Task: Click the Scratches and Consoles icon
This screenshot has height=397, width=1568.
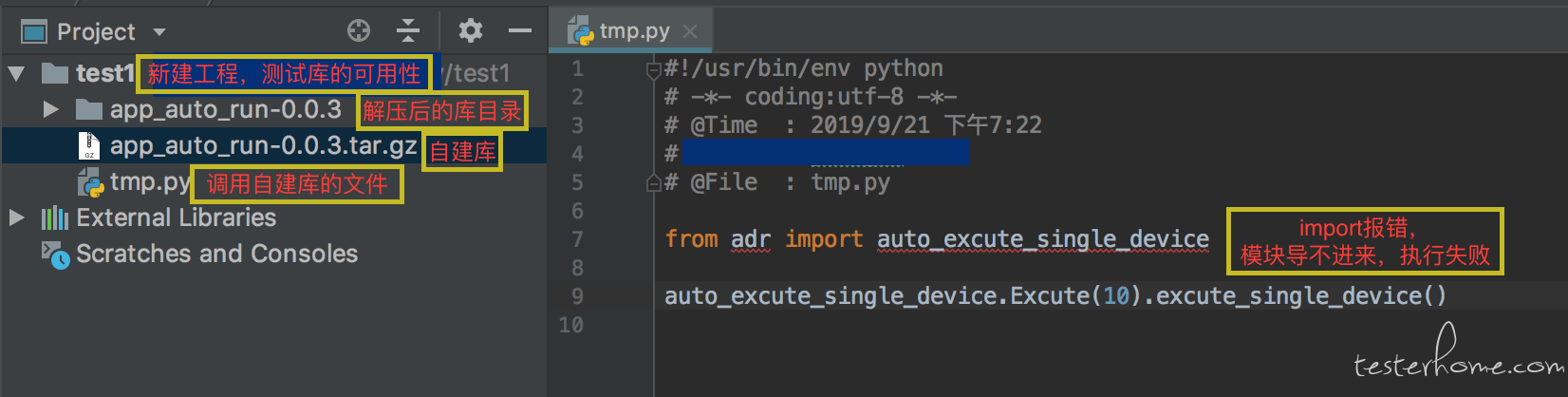Action: pos(55,255)
